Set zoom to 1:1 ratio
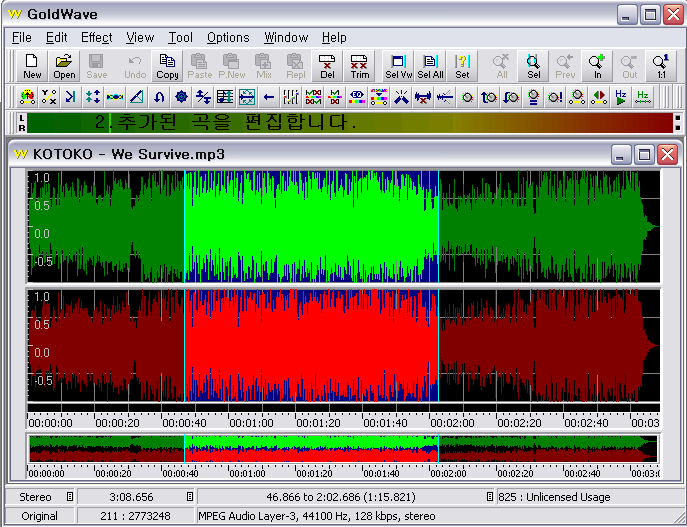The width and height of the screenshot is (687, 527). (x=661, y=66)
